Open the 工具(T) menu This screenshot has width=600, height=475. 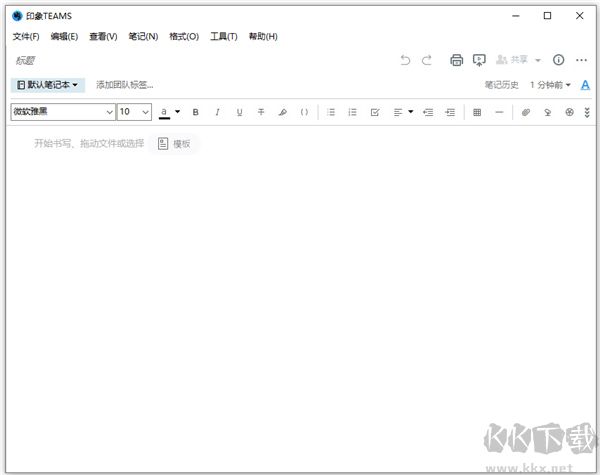[x=224, y=36]
